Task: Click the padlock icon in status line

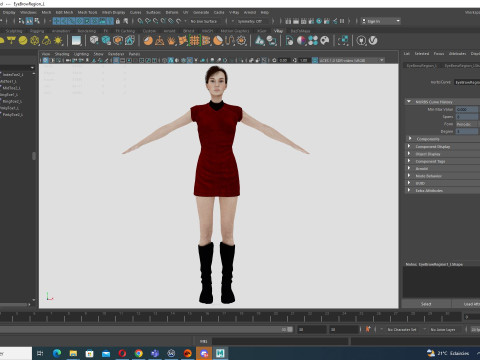Action: (x=118, y=21)
